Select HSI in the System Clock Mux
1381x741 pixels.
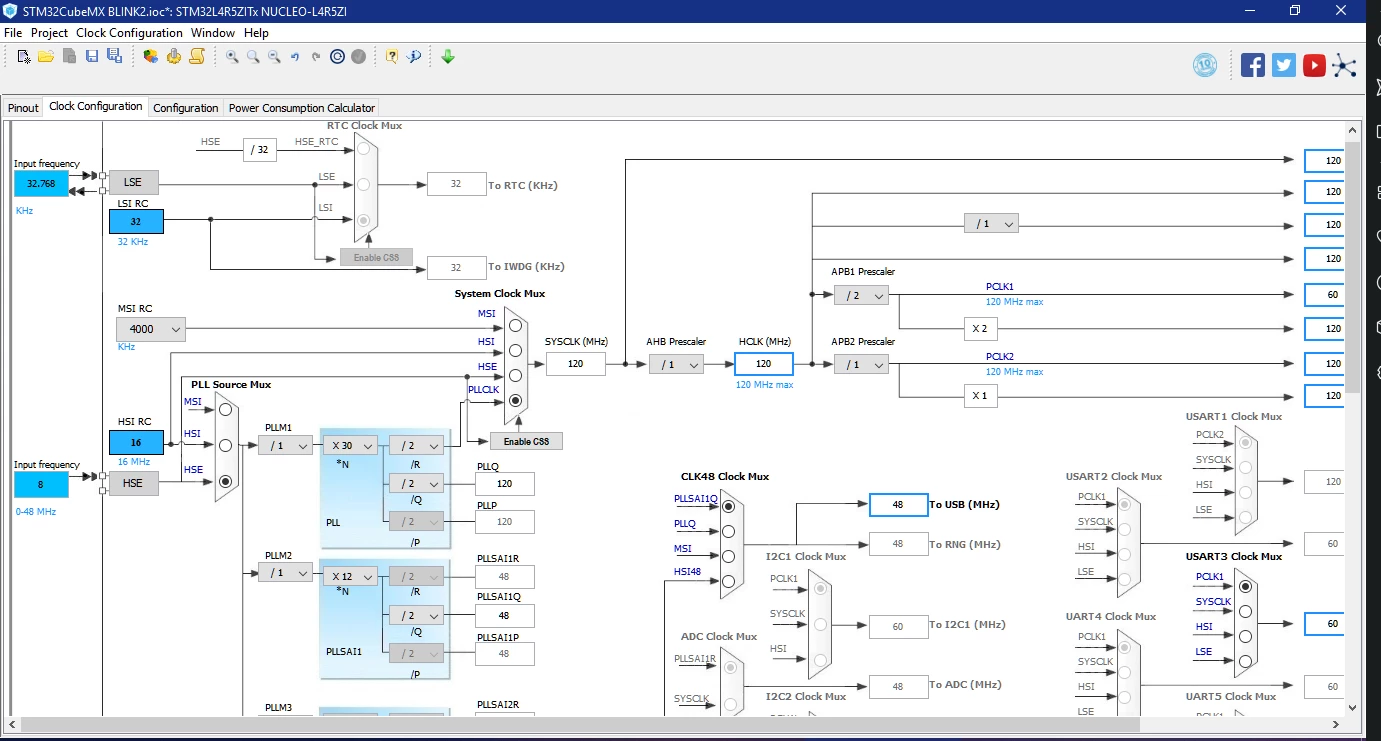point(515,350)
